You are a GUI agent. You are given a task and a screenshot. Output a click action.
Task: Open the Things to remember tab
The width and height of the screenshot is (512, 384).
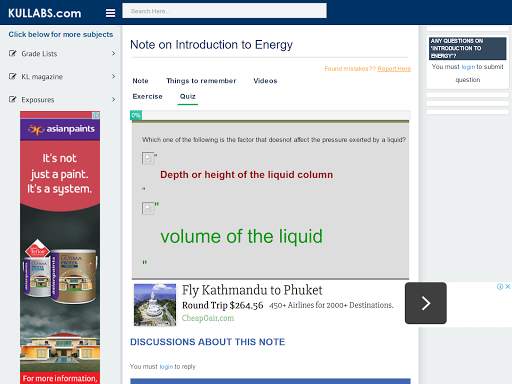coord(201,81)
